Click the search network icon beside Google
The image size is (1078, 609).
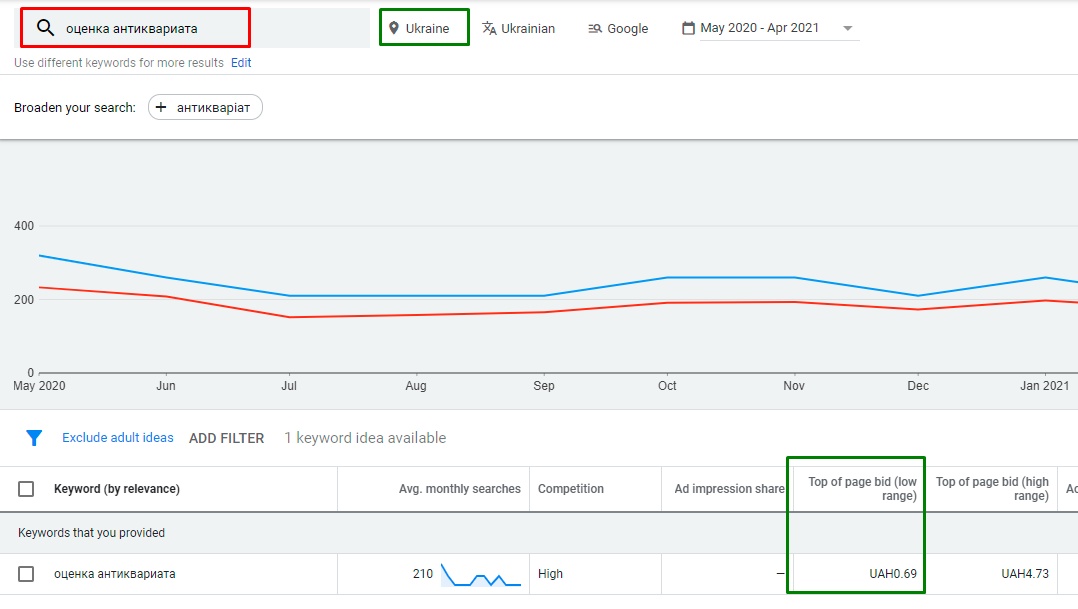[x=595, y=29]
